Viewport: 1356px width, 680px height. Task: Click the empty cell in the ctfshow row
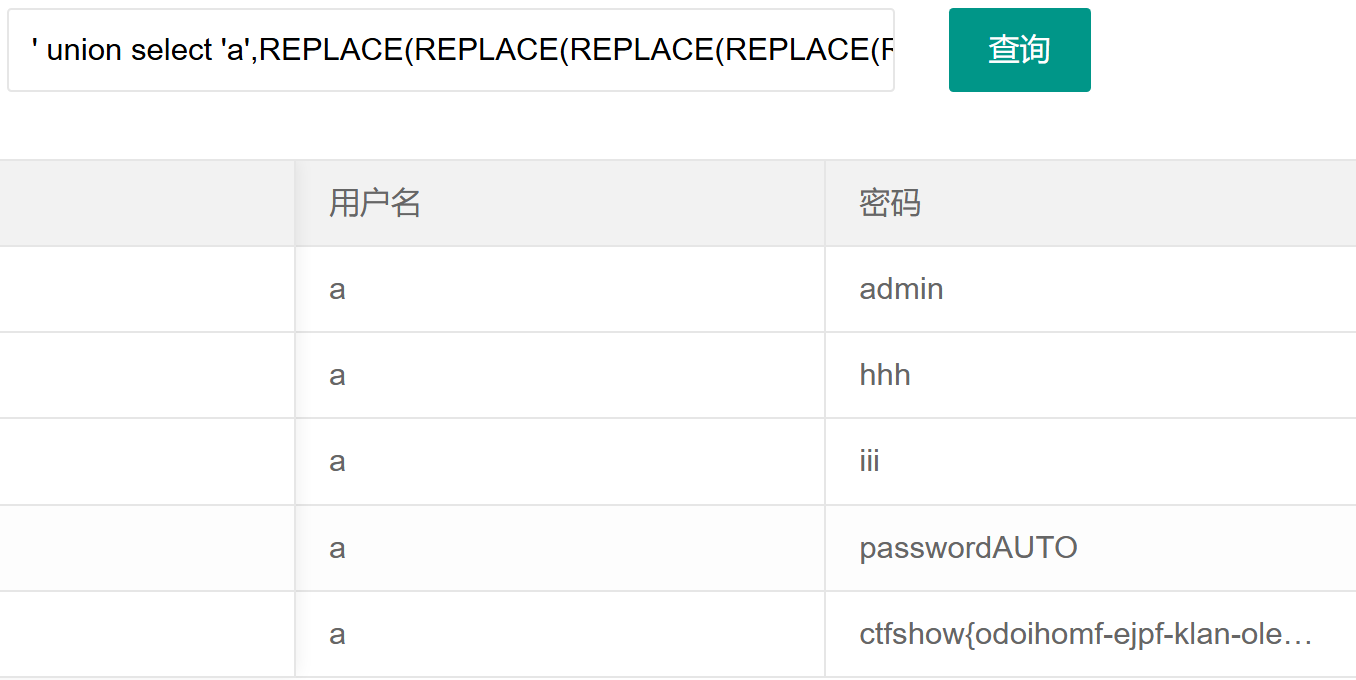147,634
